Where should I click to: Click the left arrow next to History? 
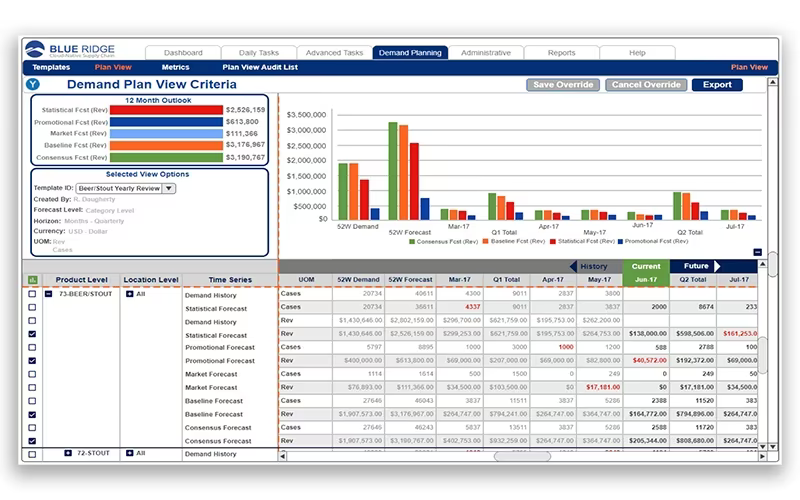click(x=573, y=266)
